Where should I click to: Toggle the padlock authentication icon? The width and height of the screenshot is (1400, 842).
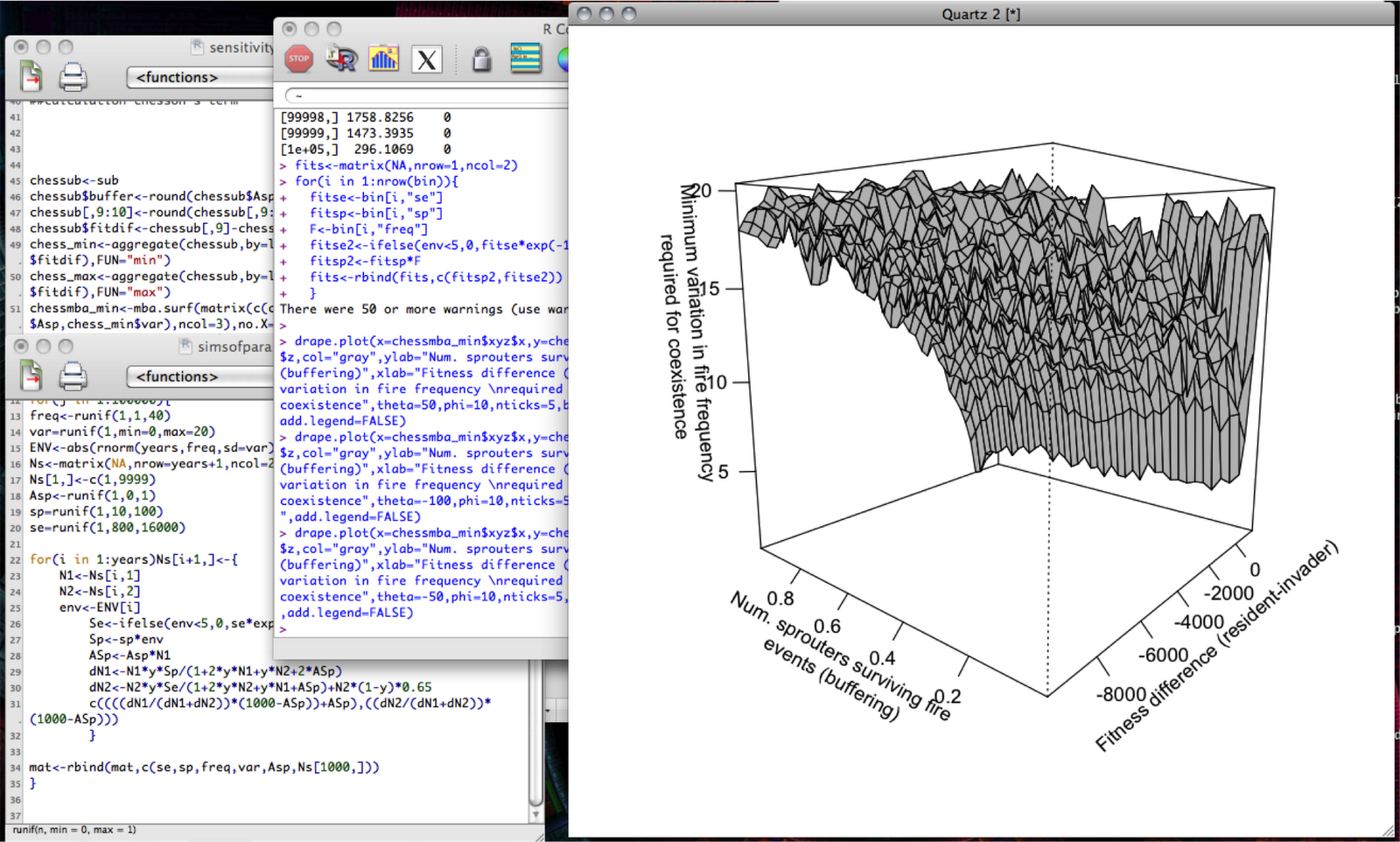[480, 60]
